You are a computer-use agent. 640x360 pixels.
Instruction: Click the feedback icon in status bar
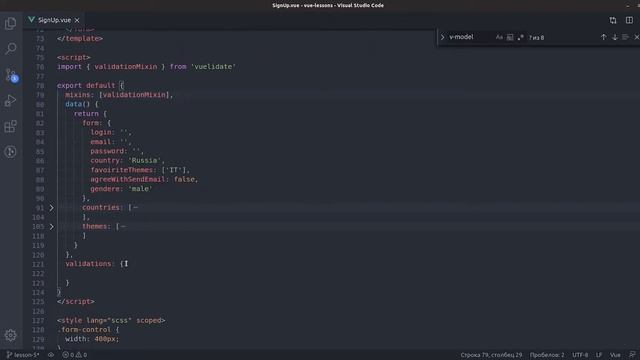pos(632,355)
